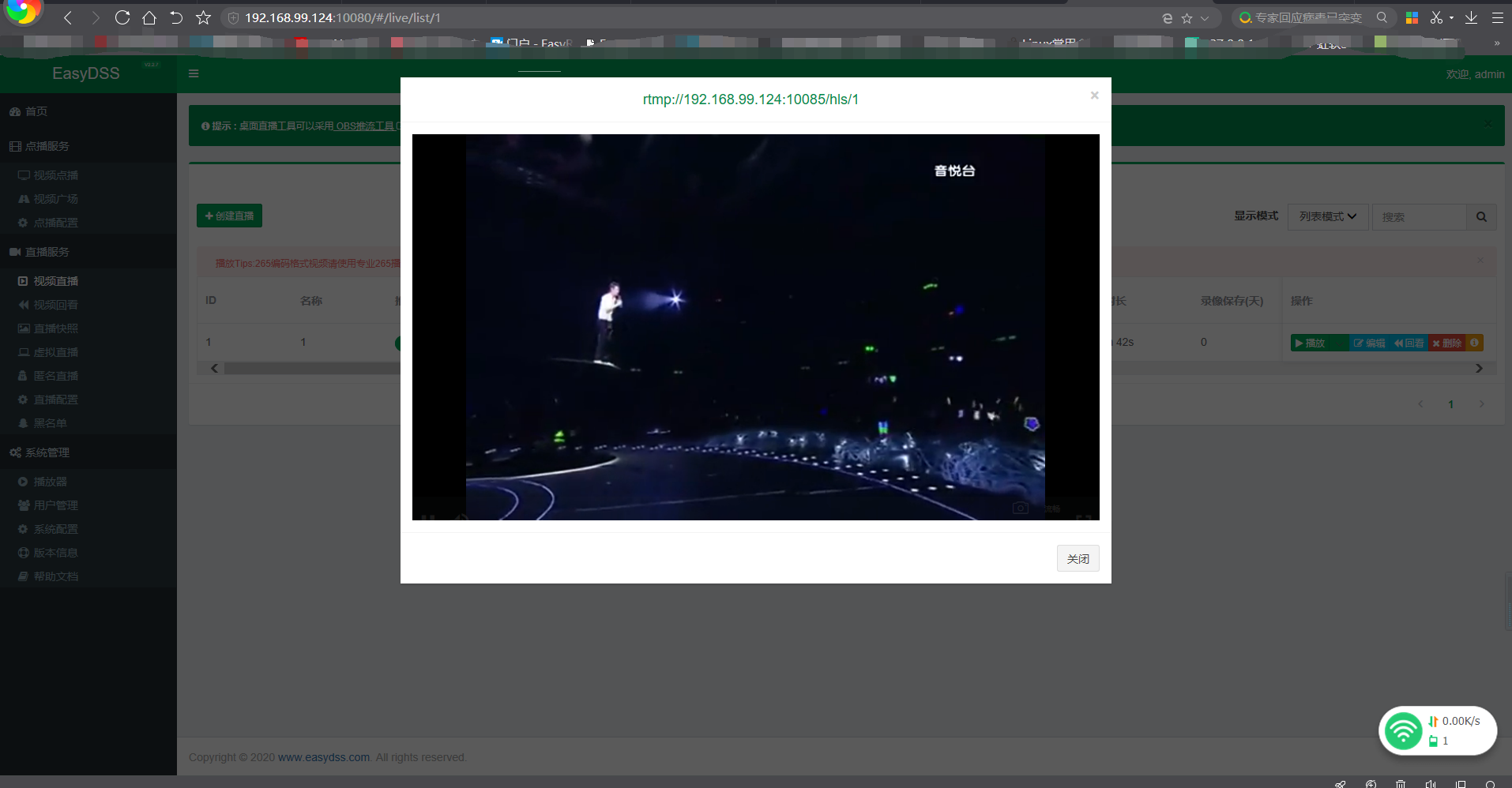Click the browser undo close-tab icon
Viewport: 1512px width, 788px height.
176,17
